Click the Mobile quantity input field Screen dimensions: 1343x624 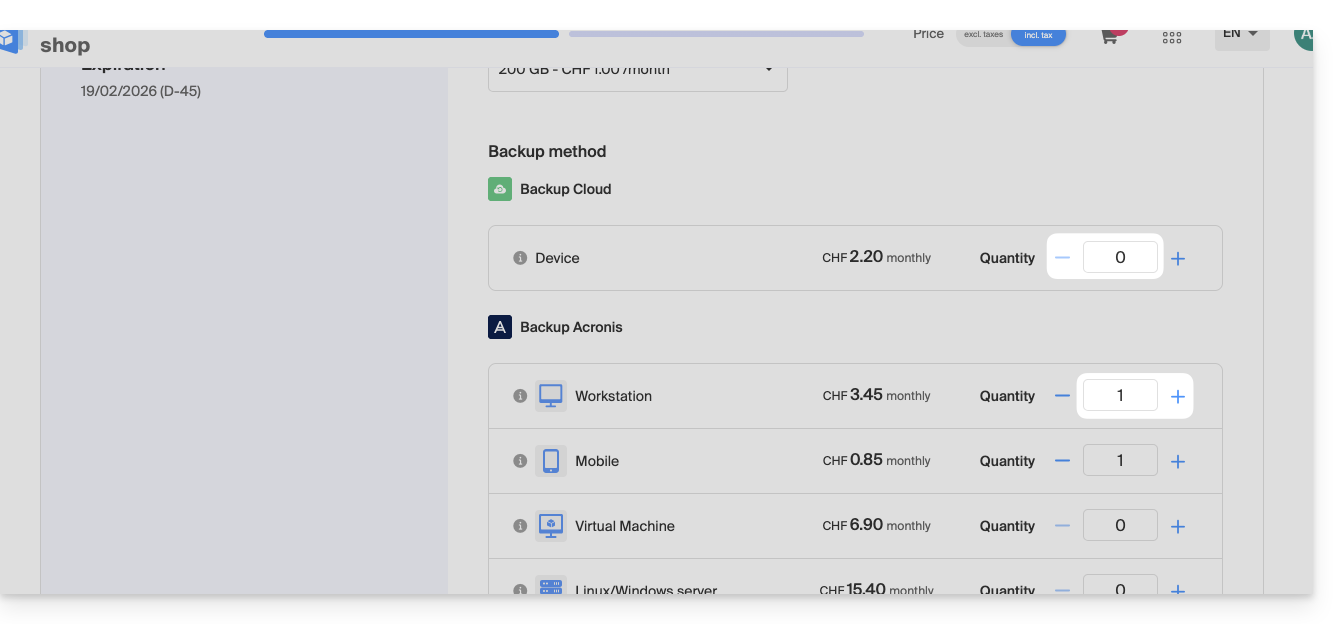point(1120,461)
